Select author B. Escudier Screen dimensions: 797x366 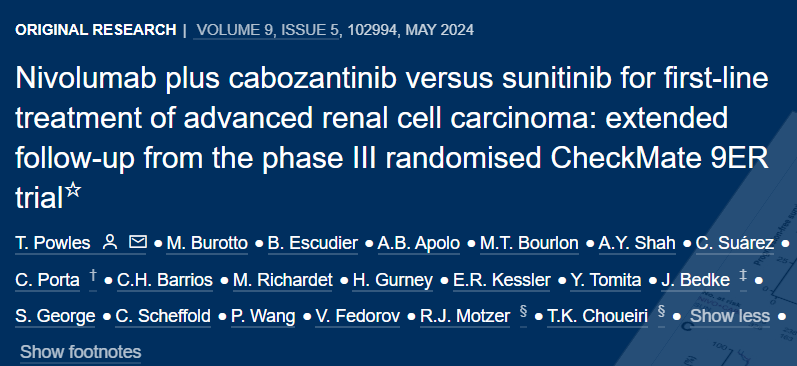pos(313,243)
